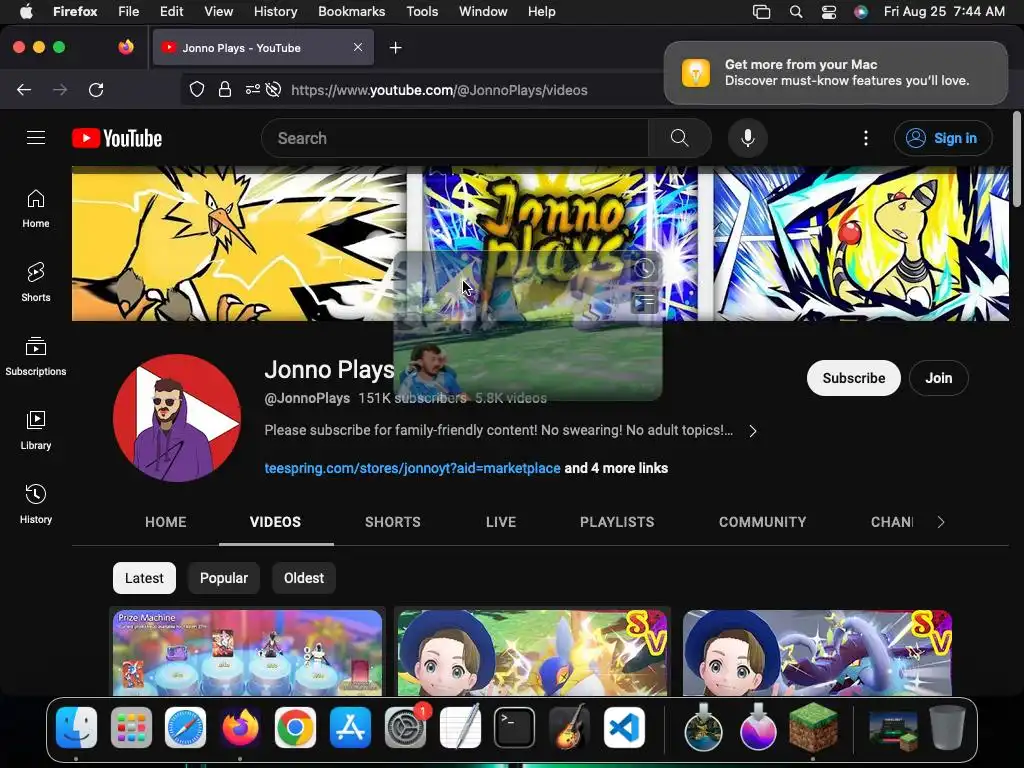Open the Tools menu
1024x768 pixels.
[x=422, y=12]
